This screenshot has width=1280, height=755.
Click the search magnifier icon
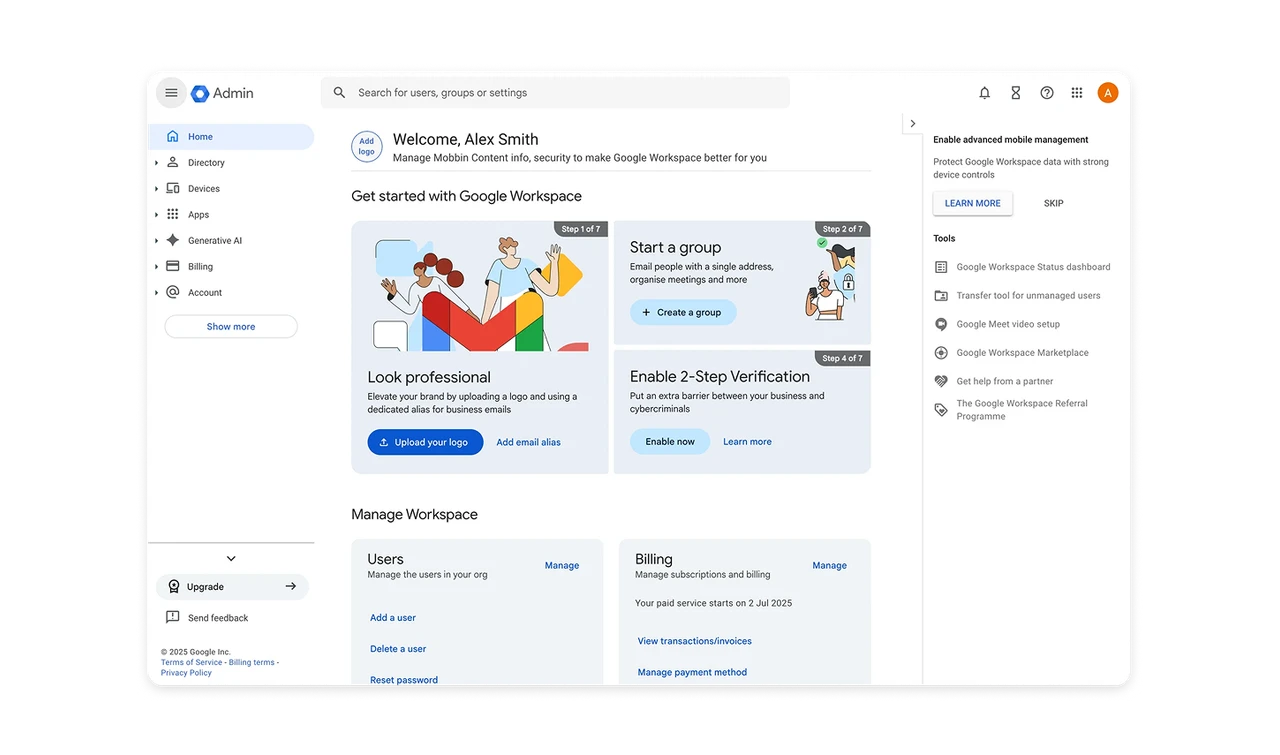point(339,93)
